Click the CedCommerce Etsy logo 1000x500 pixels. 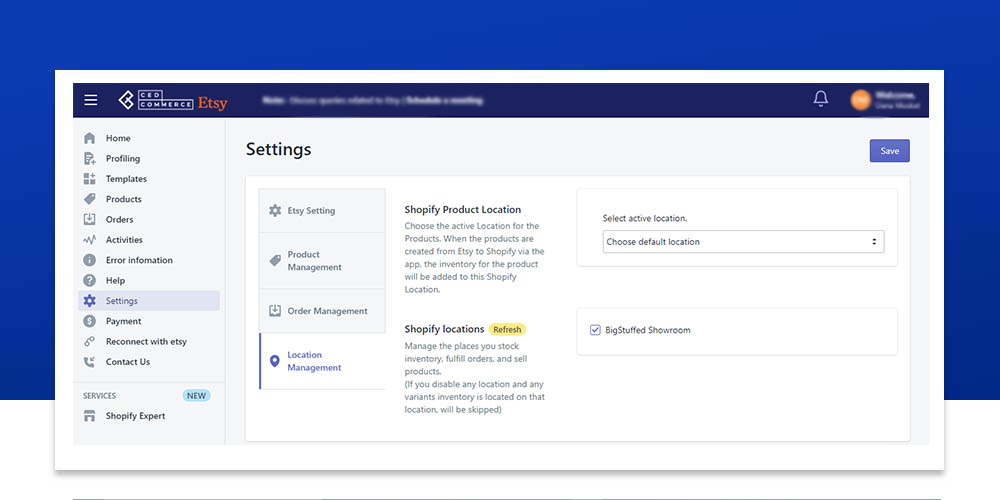click(x=173, y=100)
